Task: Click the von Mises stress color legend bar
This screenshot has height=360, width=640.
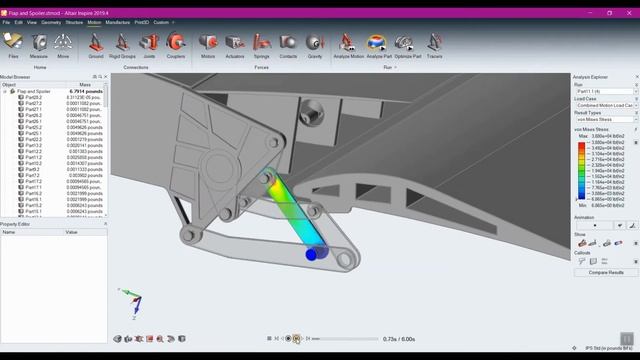Action: pos(581,171)
